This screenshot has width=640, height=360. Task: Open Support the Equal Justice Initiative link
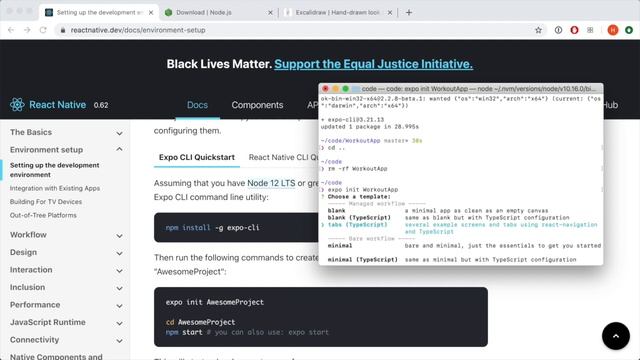[x=373, y=64]
